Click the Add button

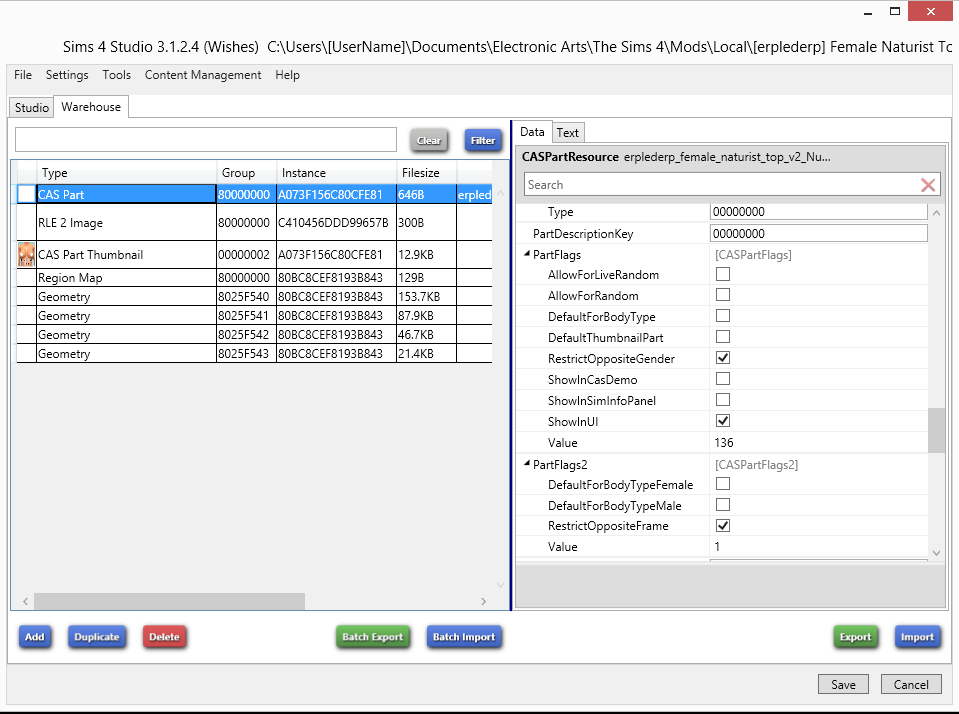[x=35, y=637]
